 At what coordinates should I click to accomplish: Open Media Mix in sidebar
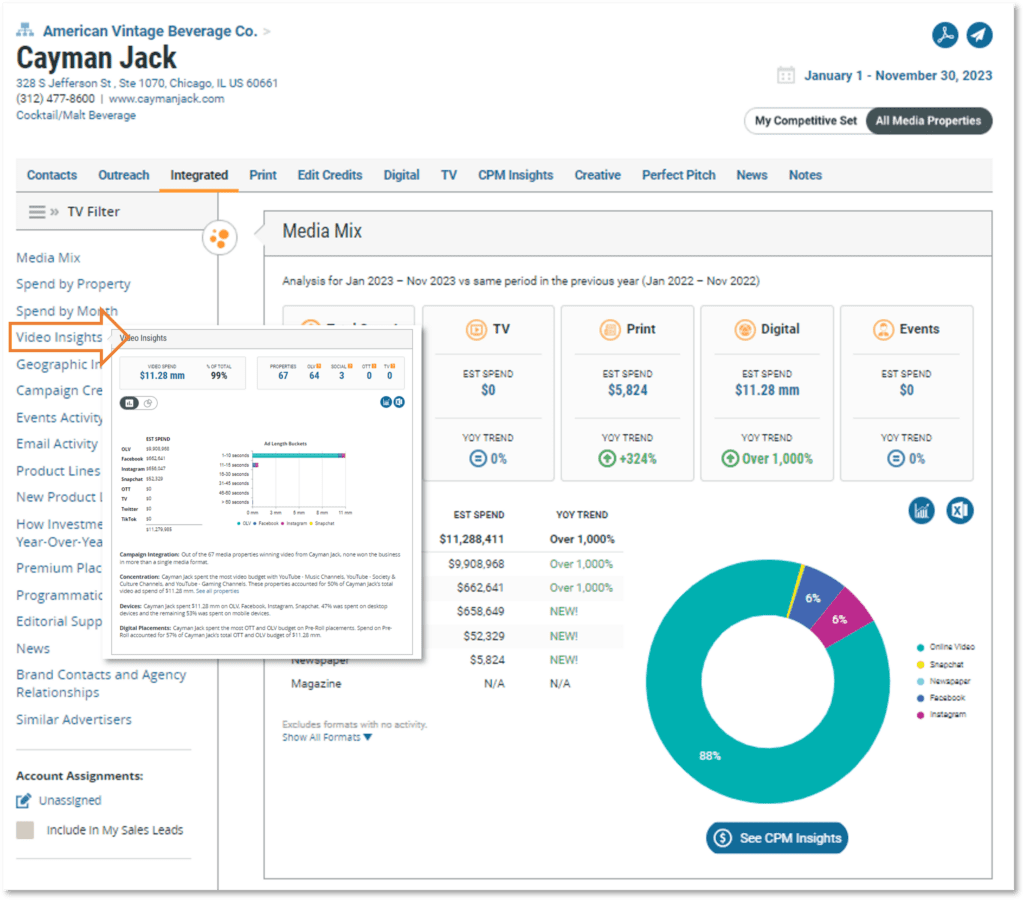point(48,258)
